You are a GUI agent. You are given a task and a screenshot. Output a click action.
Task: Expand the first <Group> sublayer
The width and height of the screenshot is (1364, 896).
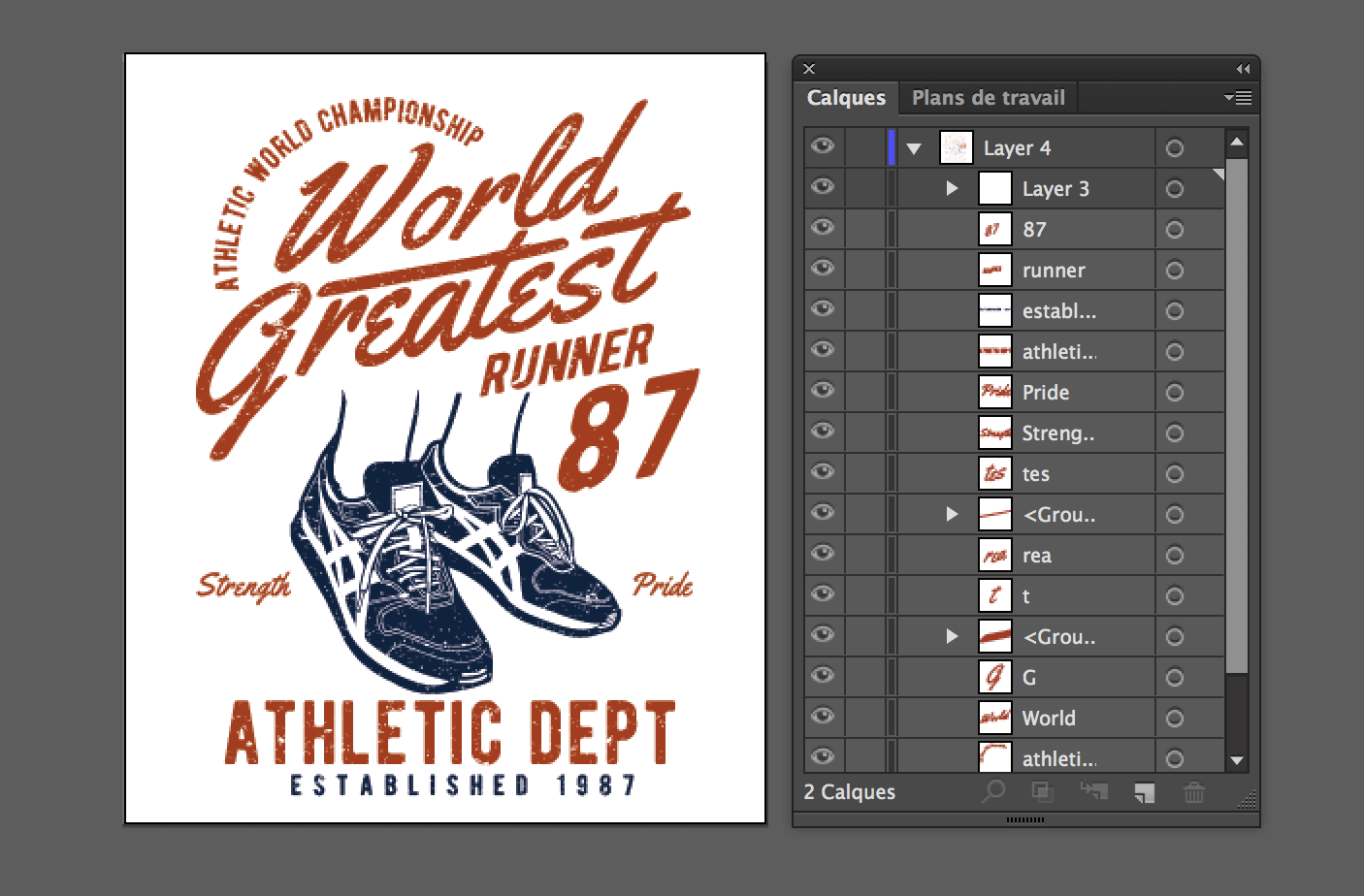click(x=952, y=514)
